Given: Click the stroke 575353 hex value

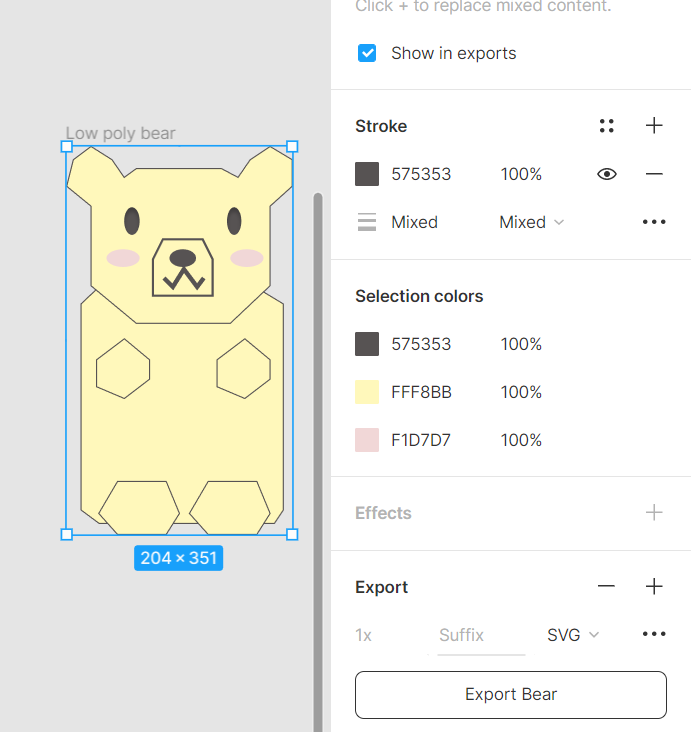Looking at the screenshot, I should (x=421, y=174).
